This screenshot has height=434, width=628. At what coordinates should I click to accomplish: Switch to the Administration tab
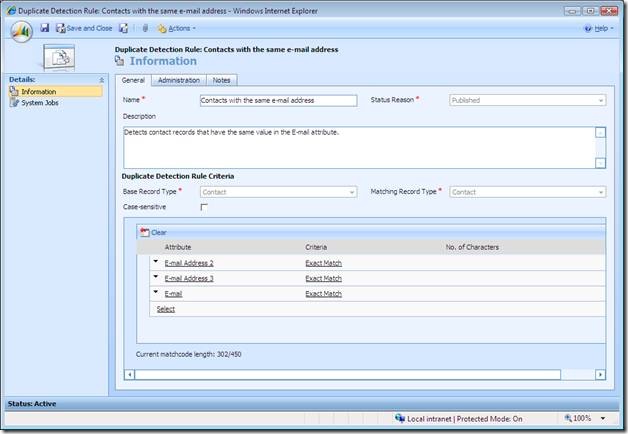click(x=179, y=80)
